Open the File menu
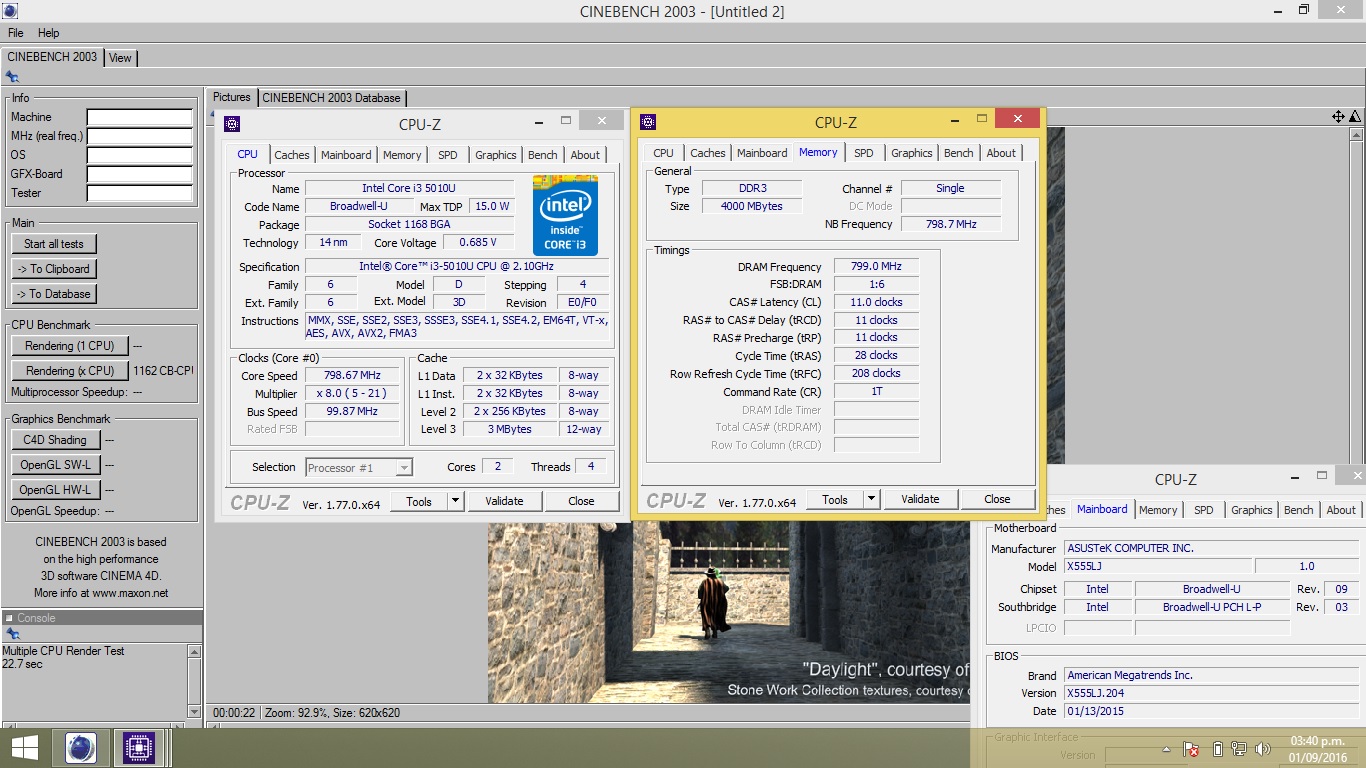Viewport: 1366px width, 768px height. tap(16, 33)
